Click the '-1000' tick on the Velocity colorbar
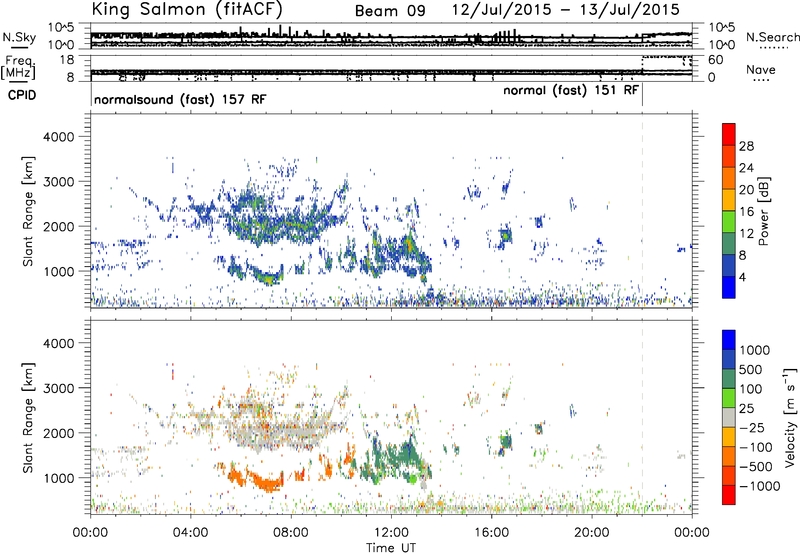 pos(759,486)
